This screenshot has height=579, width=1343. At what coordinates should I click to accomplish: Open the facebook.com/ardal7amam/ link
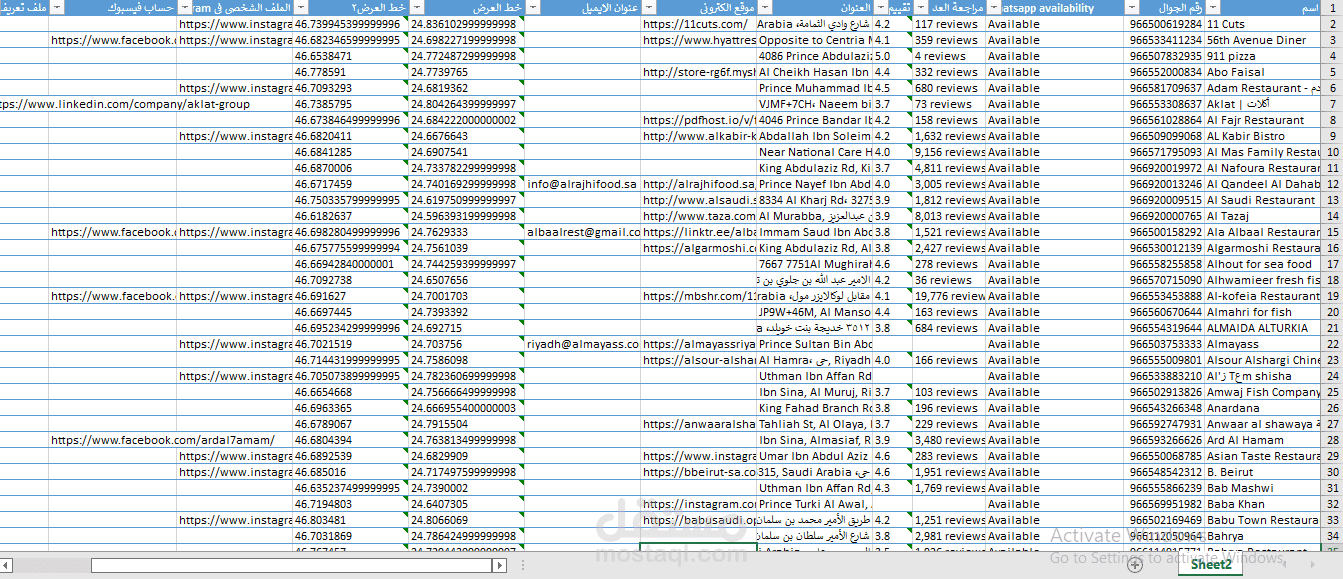pos(162,439)
